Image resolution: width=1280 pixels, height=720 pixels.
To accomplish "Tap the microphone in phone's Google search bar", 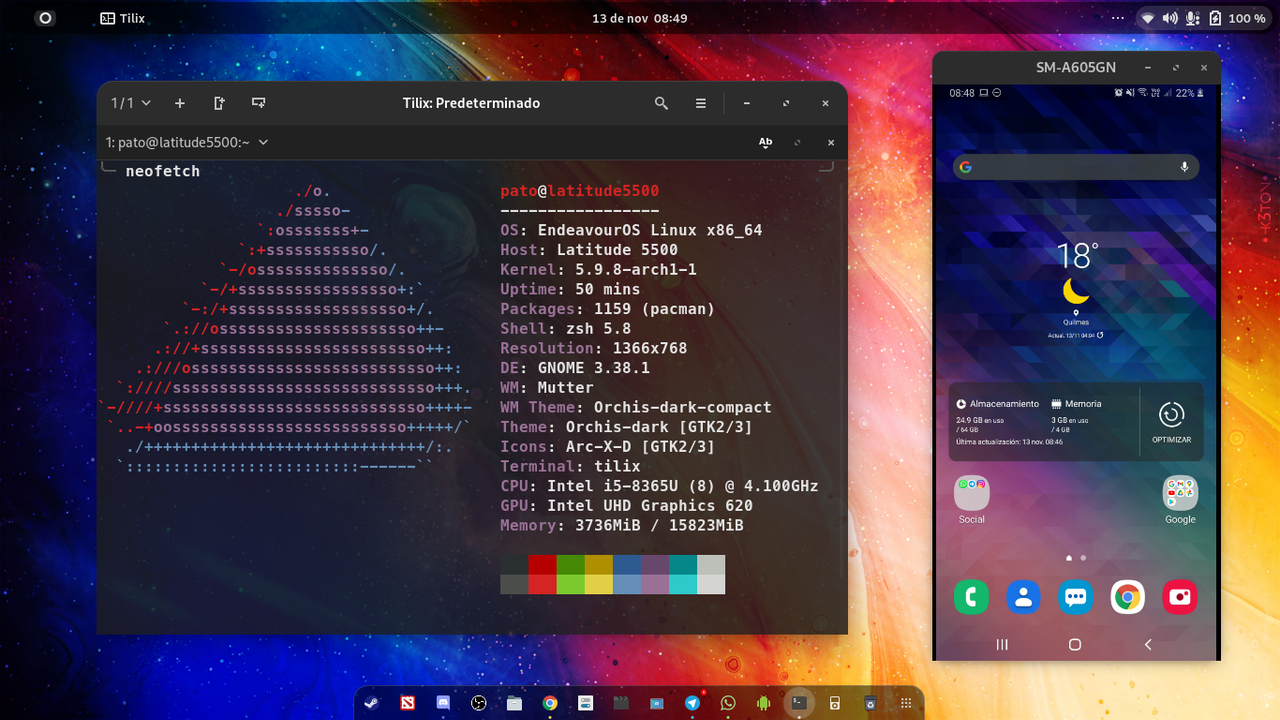I will click(1185, 167).
